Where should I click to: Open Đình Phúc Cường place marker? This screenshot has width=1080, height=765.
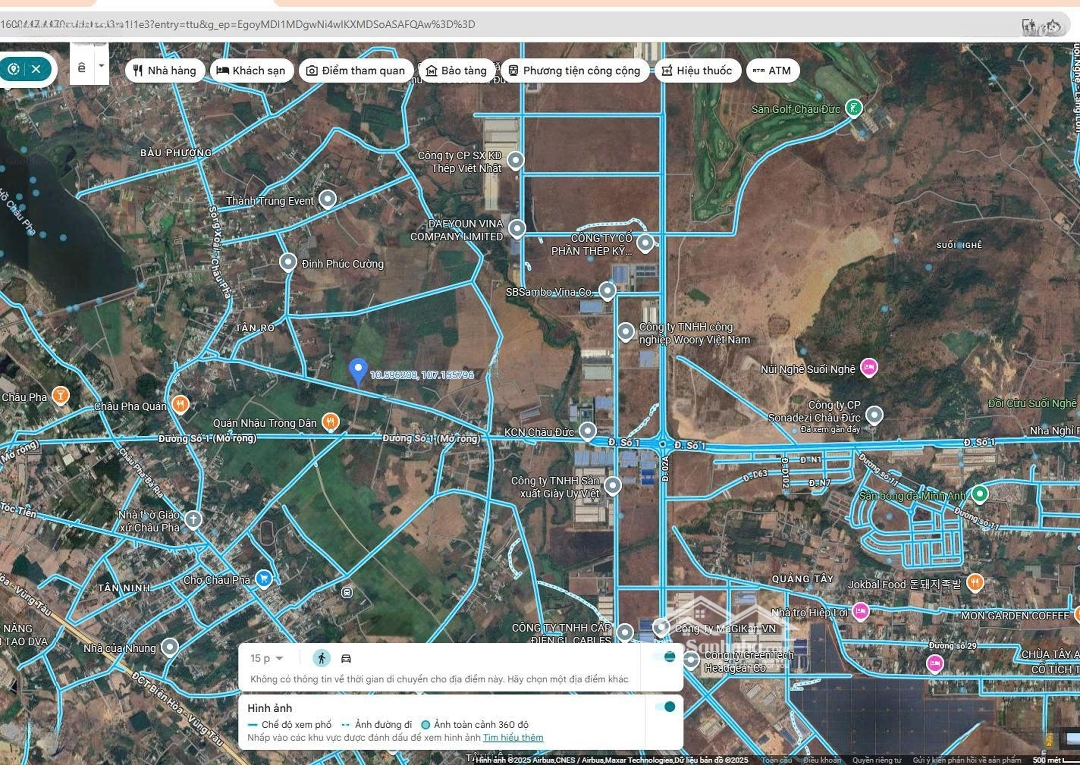(x=288, y=263)
